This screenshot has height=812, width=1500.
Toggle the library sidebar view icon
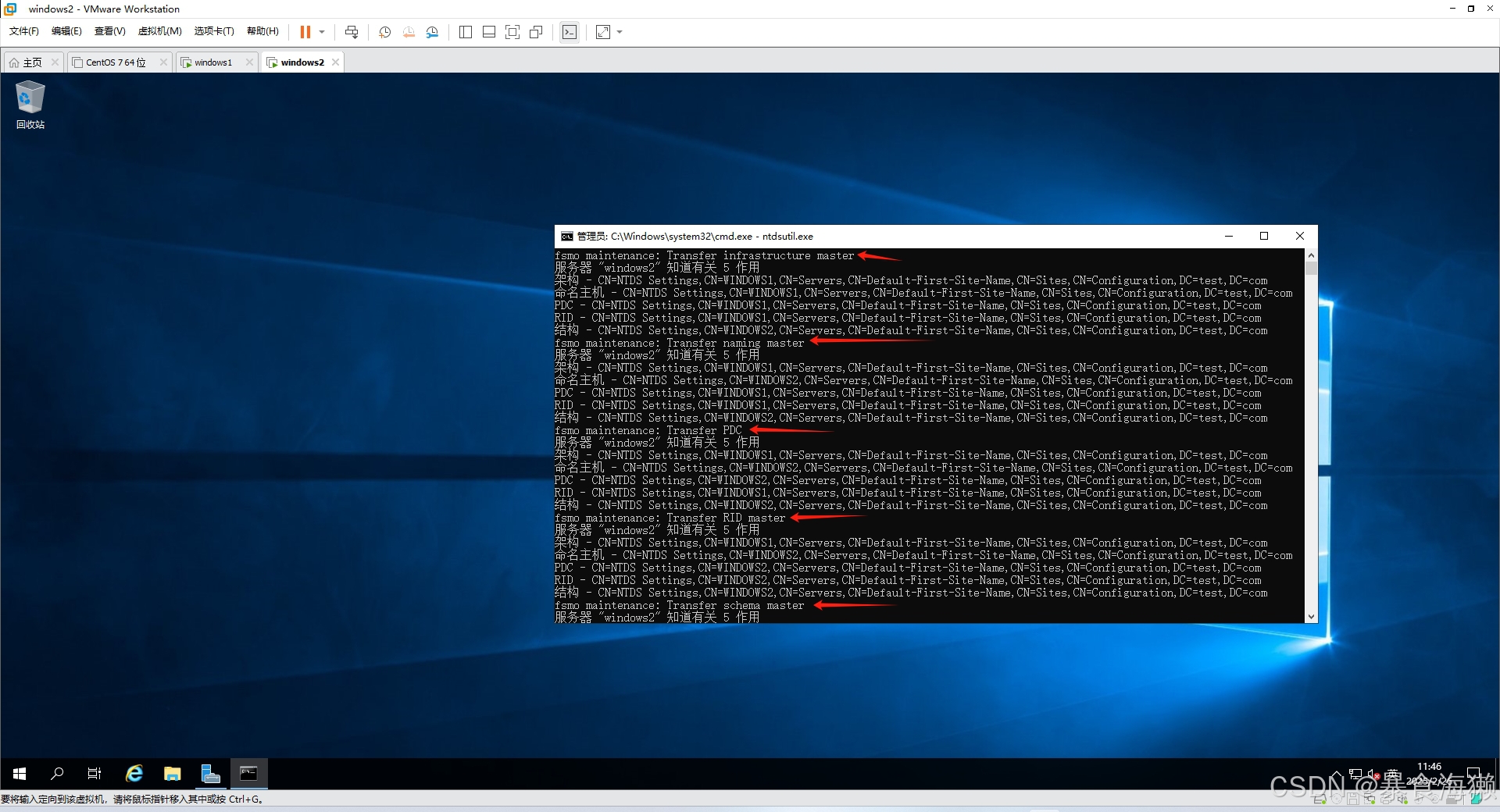click(466, 32)
